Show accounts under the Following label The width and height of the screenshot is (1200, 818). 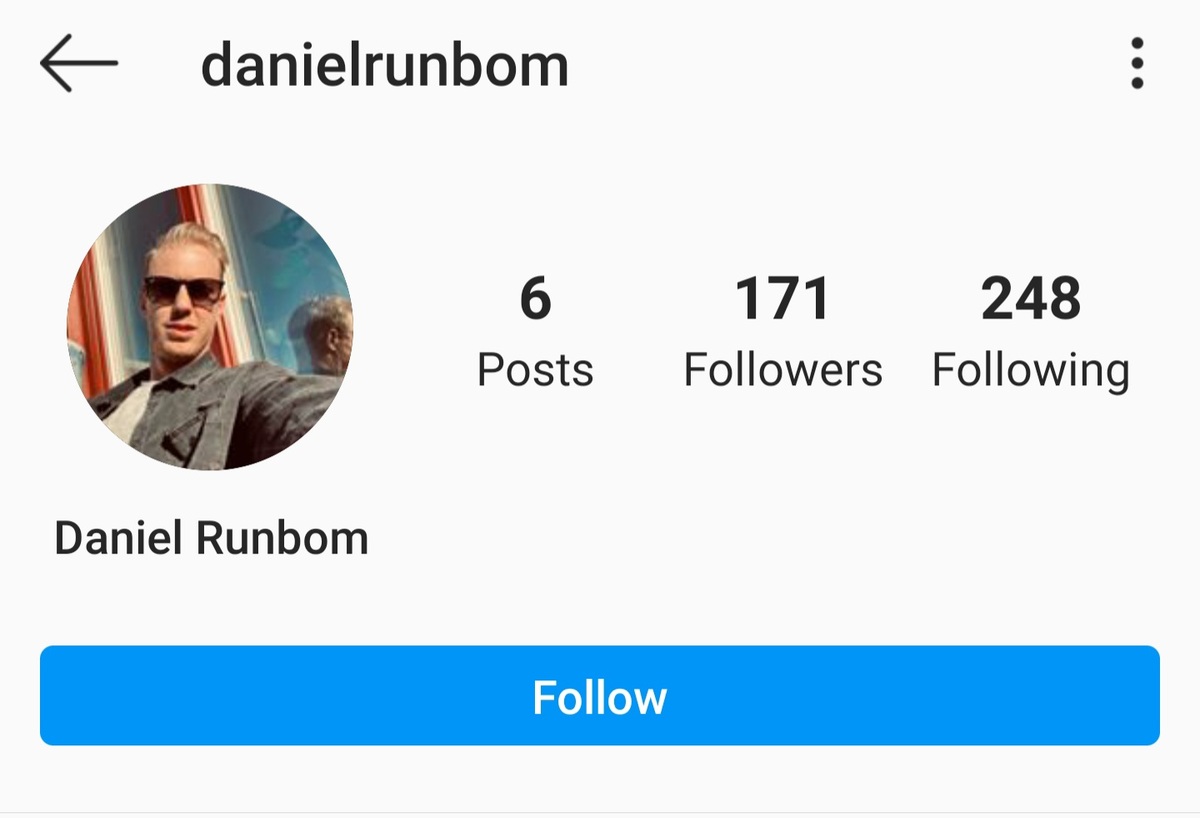tap(1031, 372)
